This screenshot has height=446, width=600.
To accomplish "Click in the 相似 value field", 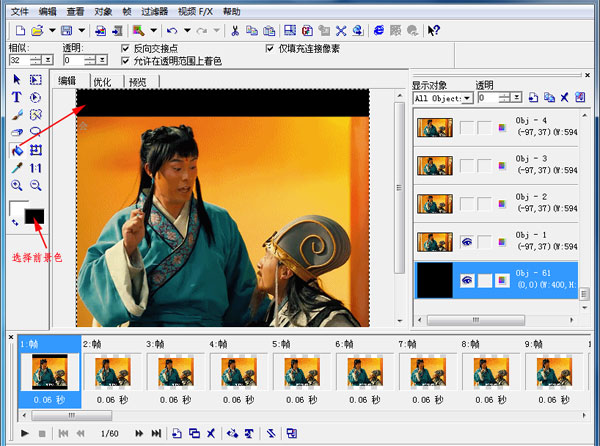I will point(20,60).
